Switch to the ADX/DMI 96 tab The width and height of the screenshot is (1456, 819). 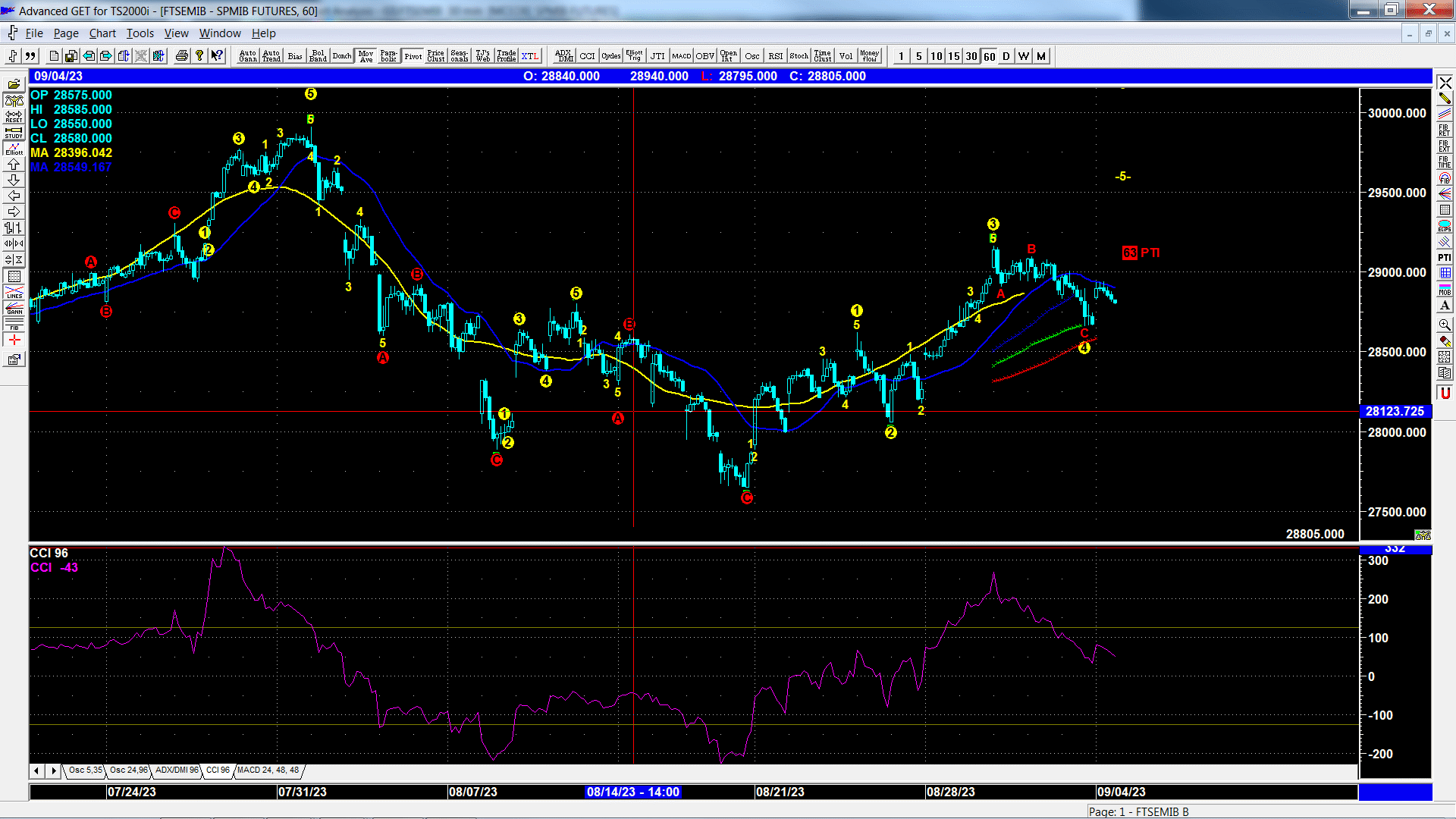tap(176, 770)
